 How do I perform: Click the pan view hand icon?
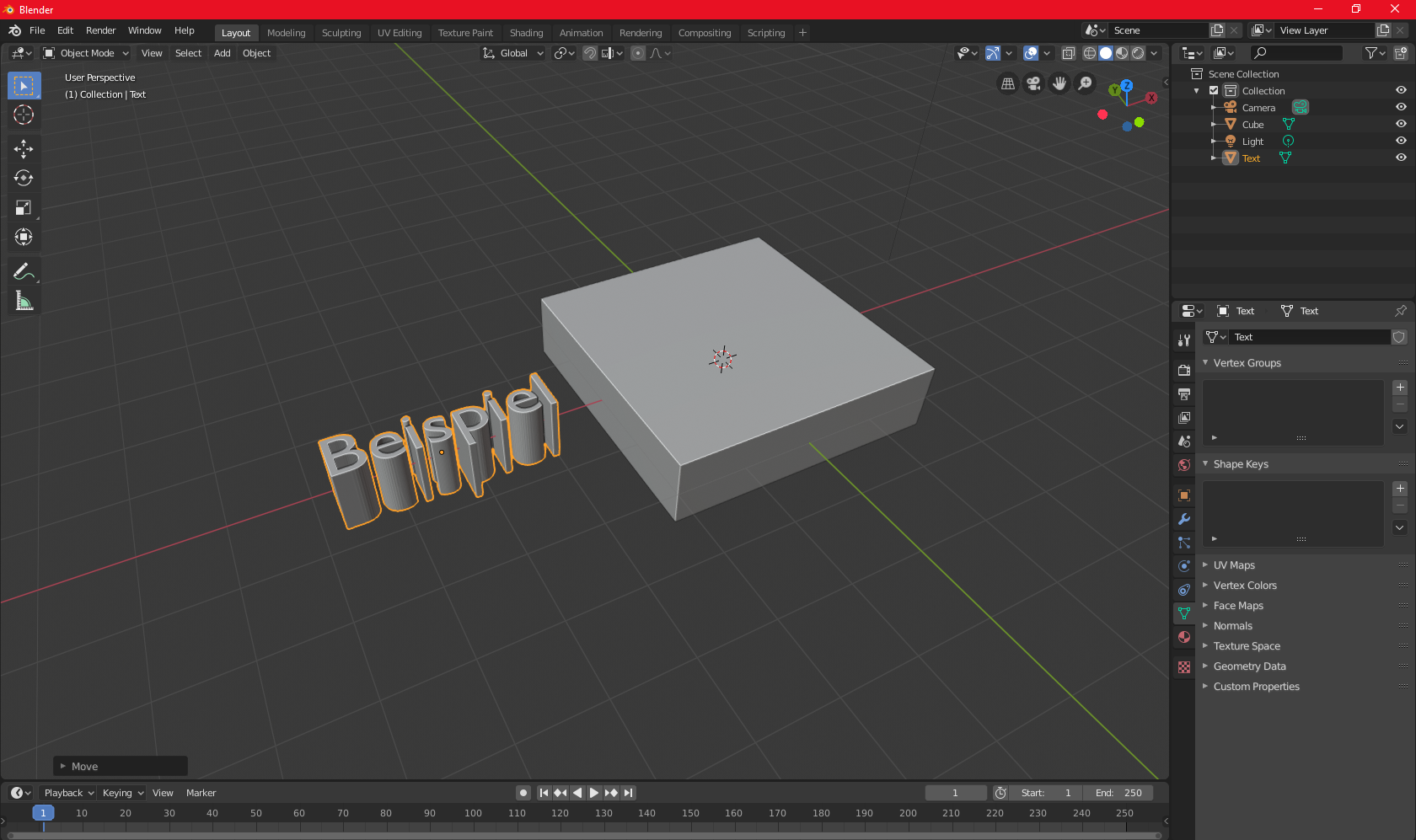[x=1059, y=83]
